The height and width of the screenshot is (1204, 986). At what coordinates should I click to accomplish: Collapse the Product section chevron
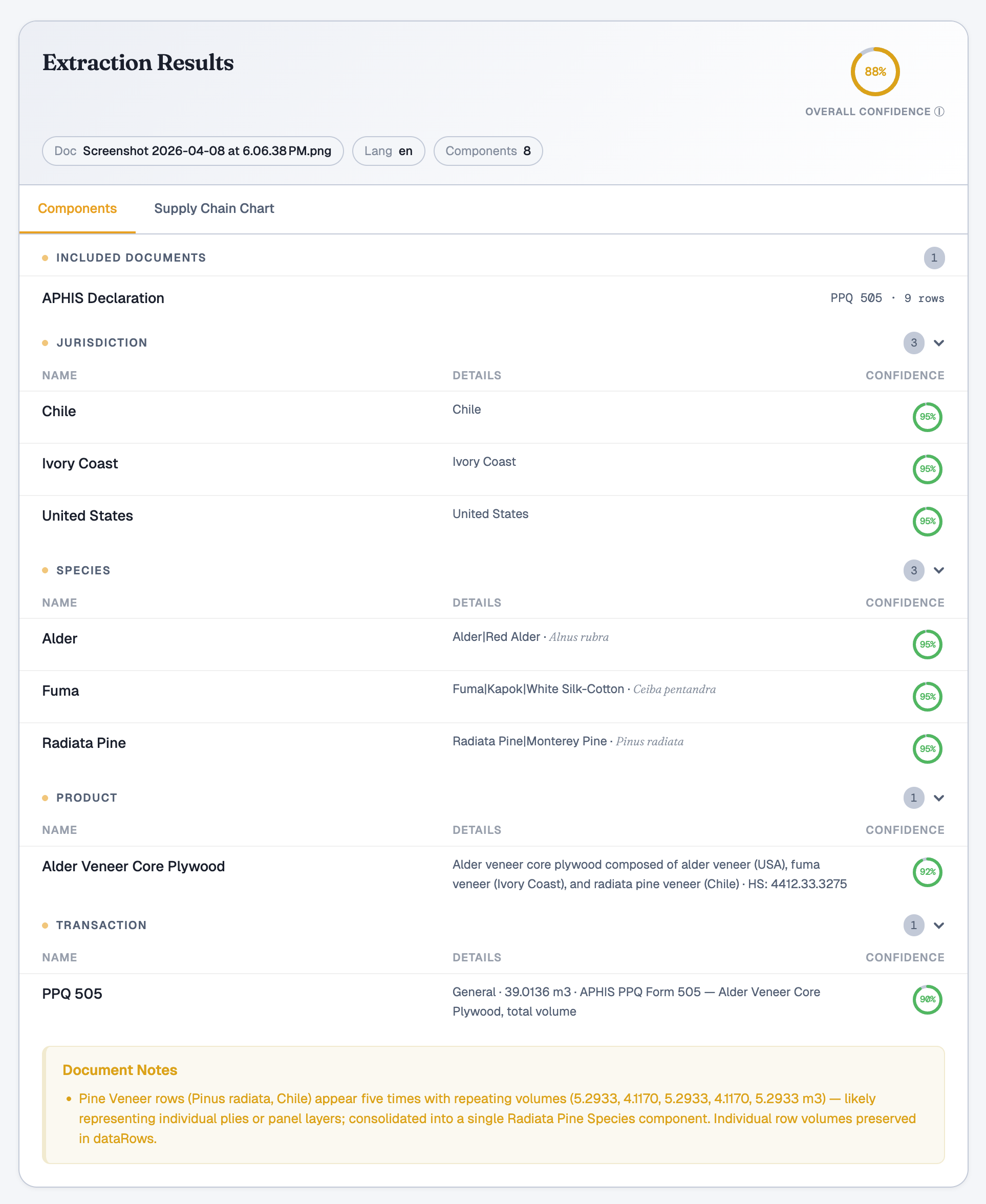pos(939,798)
